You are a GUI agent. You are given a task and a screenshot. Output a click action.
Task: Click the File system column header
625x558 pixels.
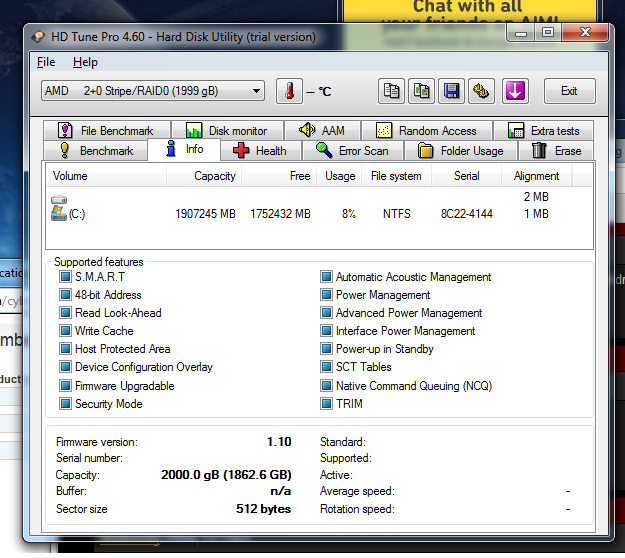396,176
